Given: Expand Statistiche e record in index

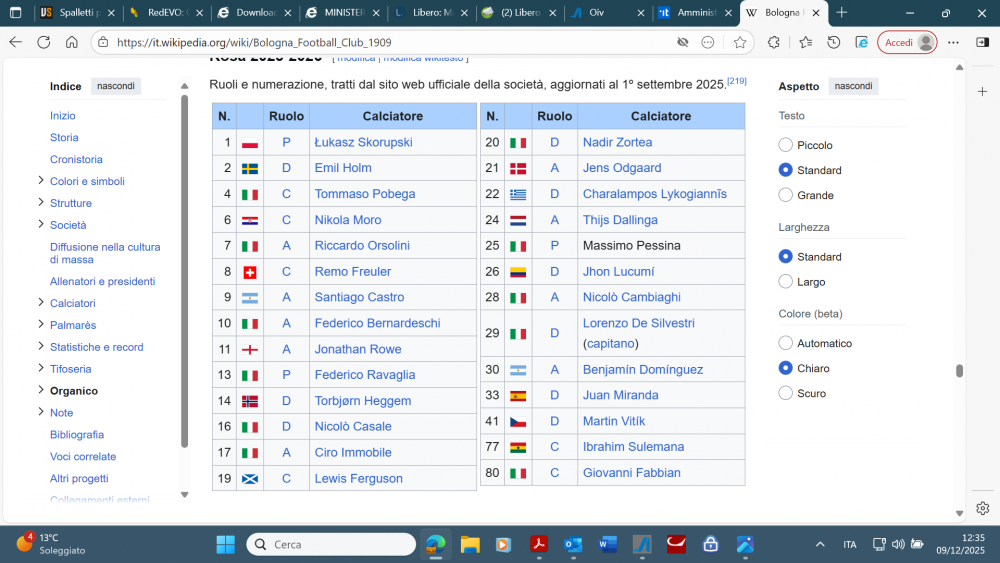Looking at the screenshot, I should pyautogui.click(x=40, y=347).
